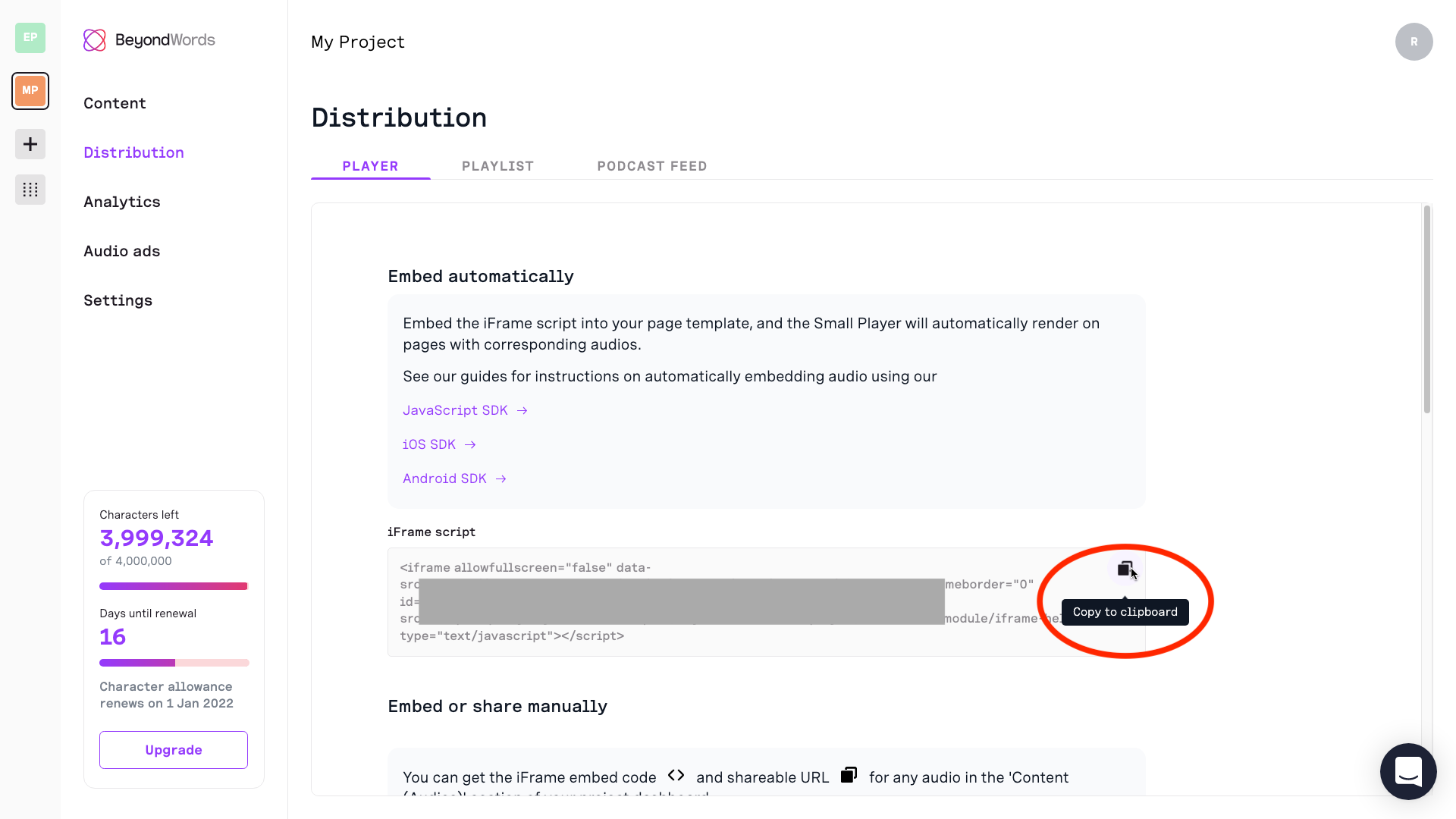Click the panel's vertical scrollbar
1456x819 pixels.
pyautogui.click(x=1426, y=309)
